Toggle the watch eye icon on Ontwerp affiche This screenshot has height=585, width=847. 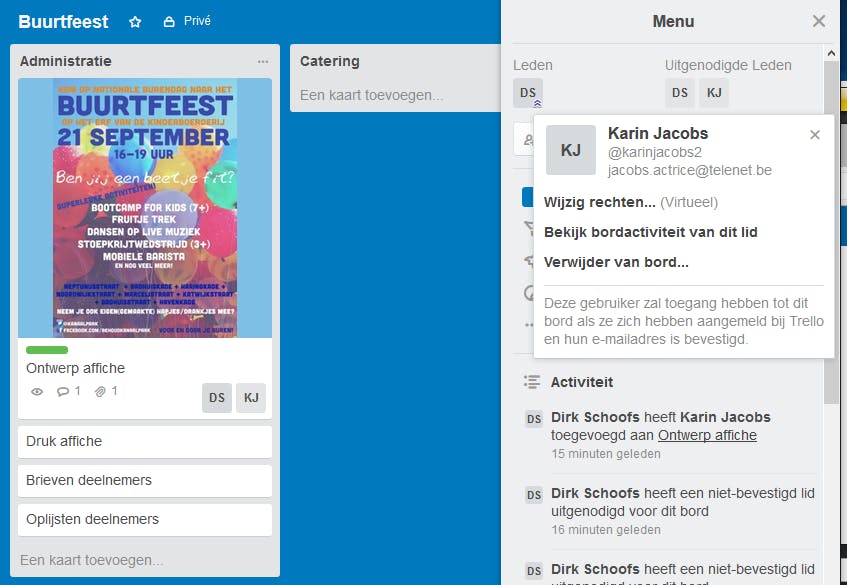coord(37,392)
